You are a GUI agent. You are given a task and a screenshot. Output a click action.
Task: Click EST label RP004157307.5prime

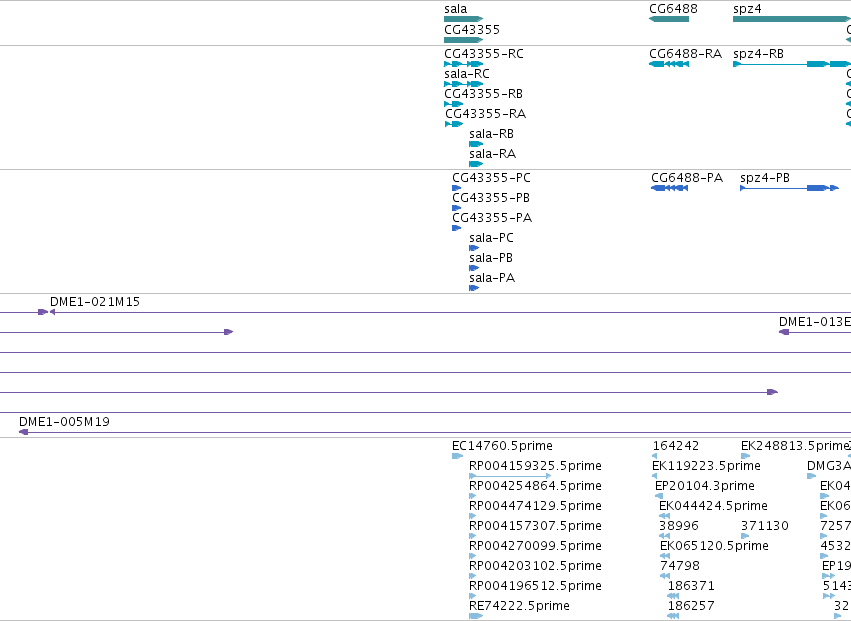point(535,527)
